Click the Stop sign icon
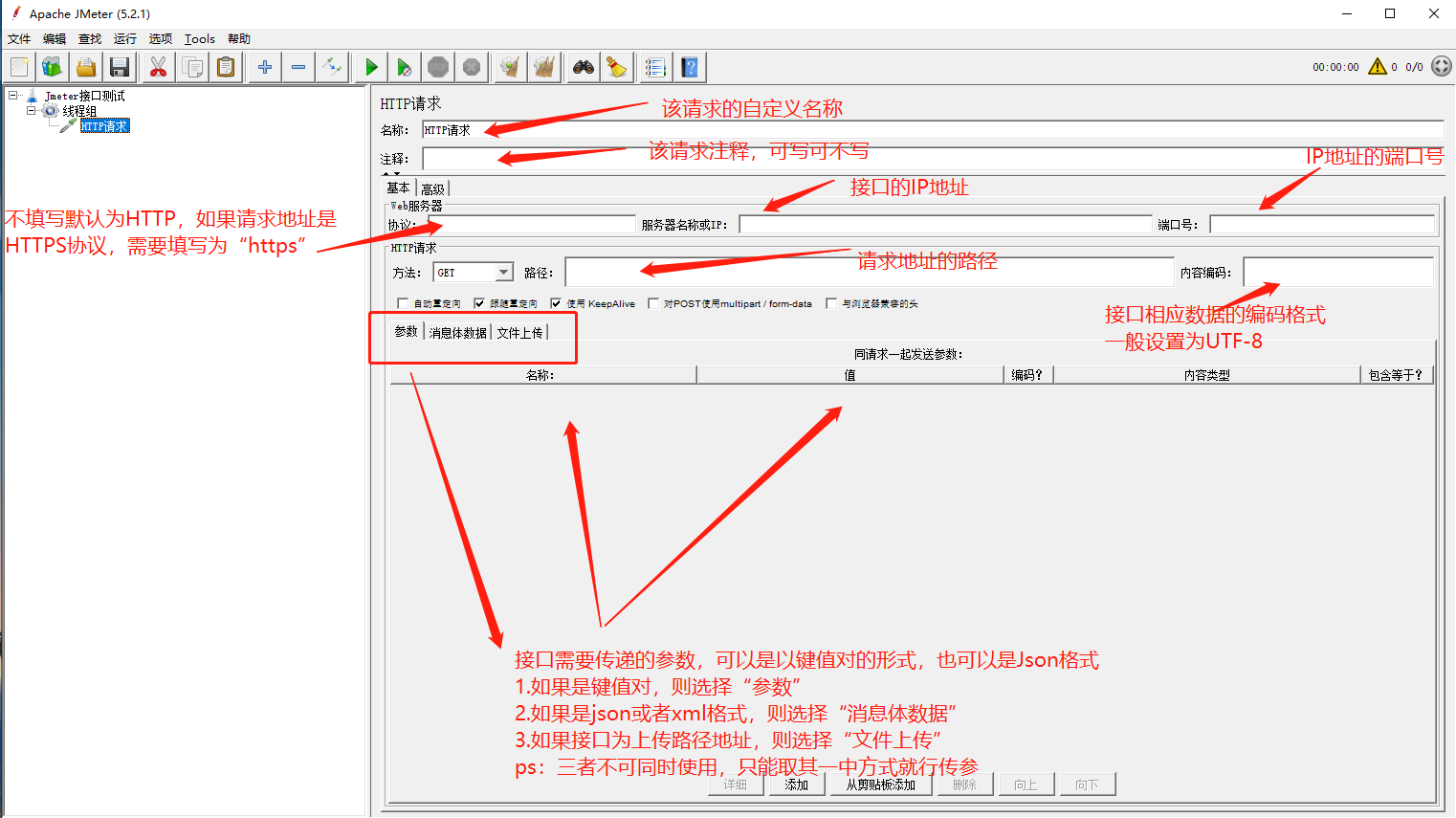This screenshot has height=818, width=1456. (x=438, y=67)
